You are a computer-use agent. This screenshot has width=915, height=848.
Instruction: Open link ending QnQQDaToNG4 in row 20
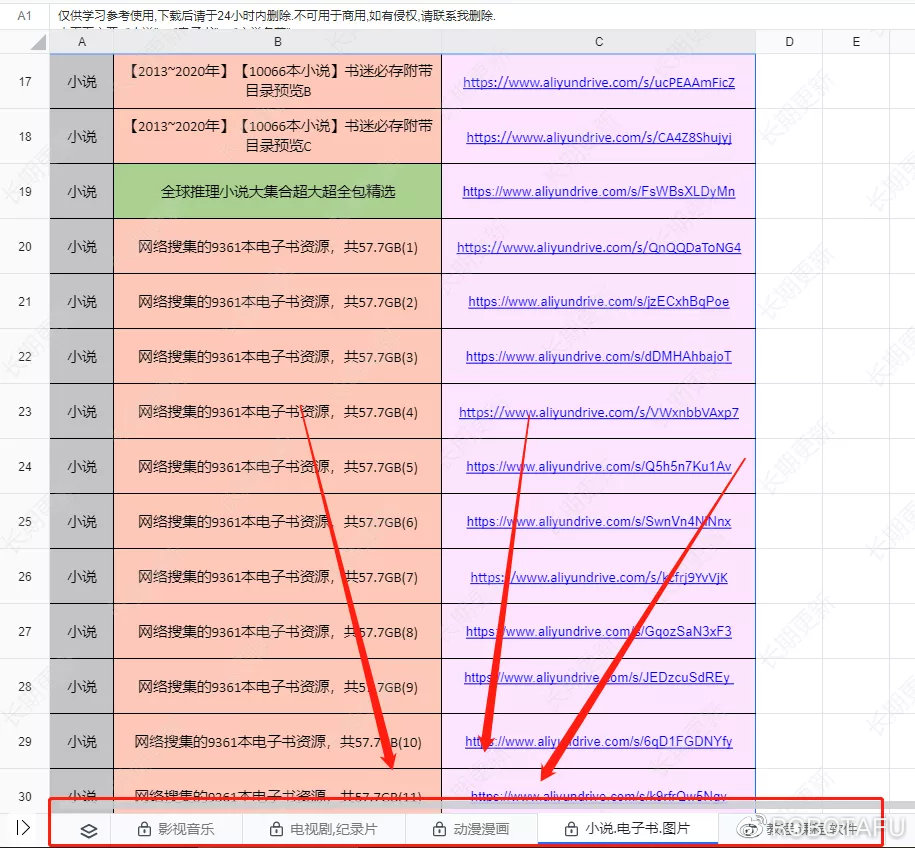pyautogui.click(x=599, y=247)
